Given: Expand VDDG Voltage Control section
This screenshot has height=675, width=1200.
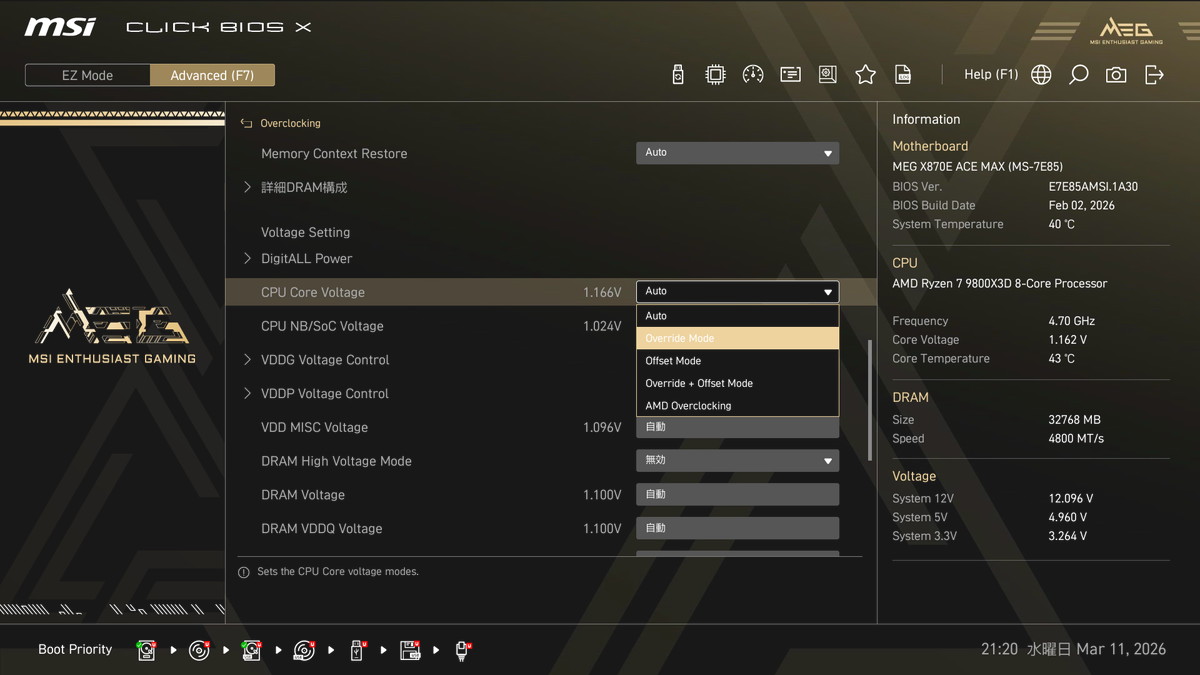Looking at the screenshot, I should click(324, 360).
